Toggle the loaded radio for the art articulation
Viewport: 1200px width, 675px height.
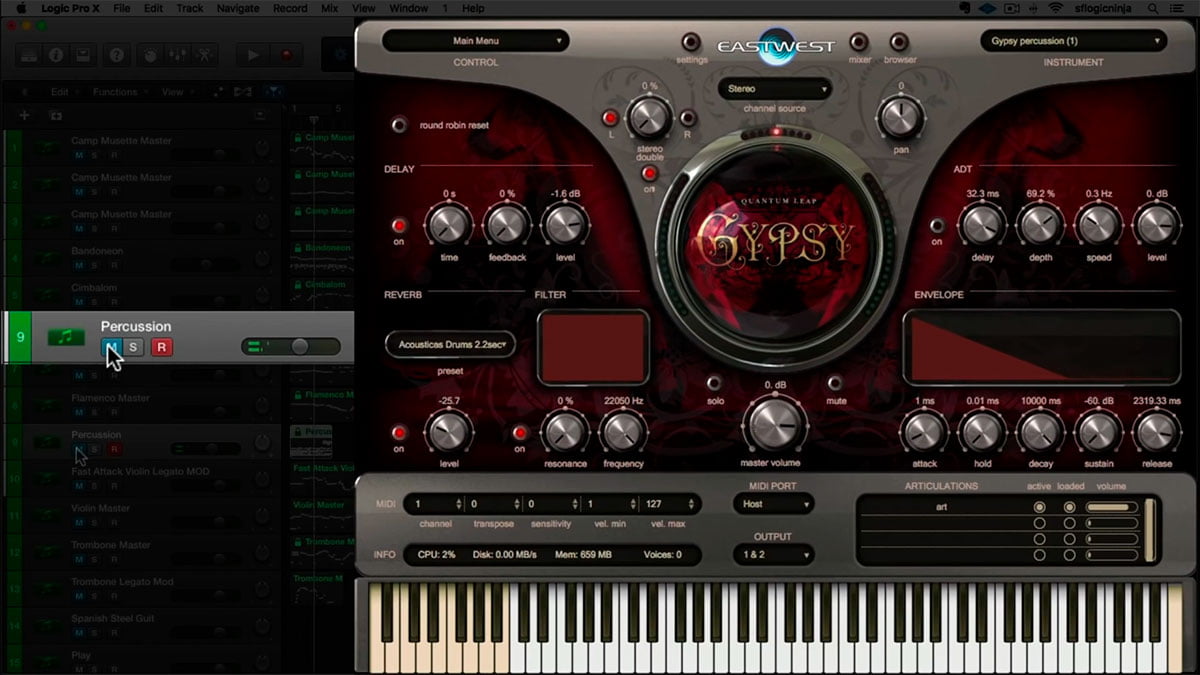pos(1070,507)
